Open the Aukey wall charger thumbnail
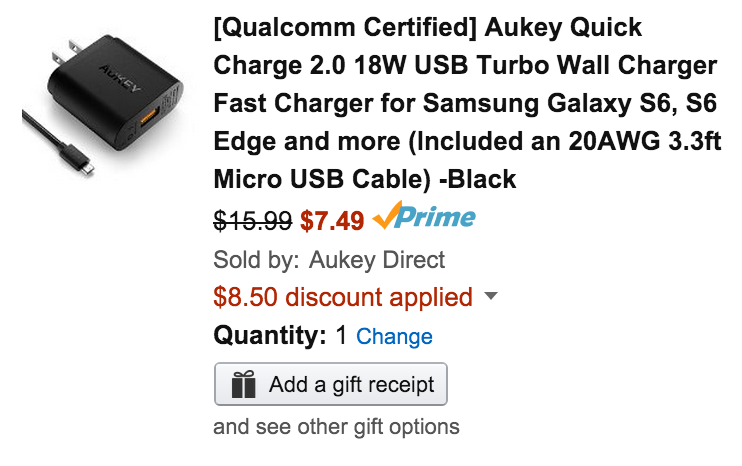The image size is (742, 466). point(103,105)
